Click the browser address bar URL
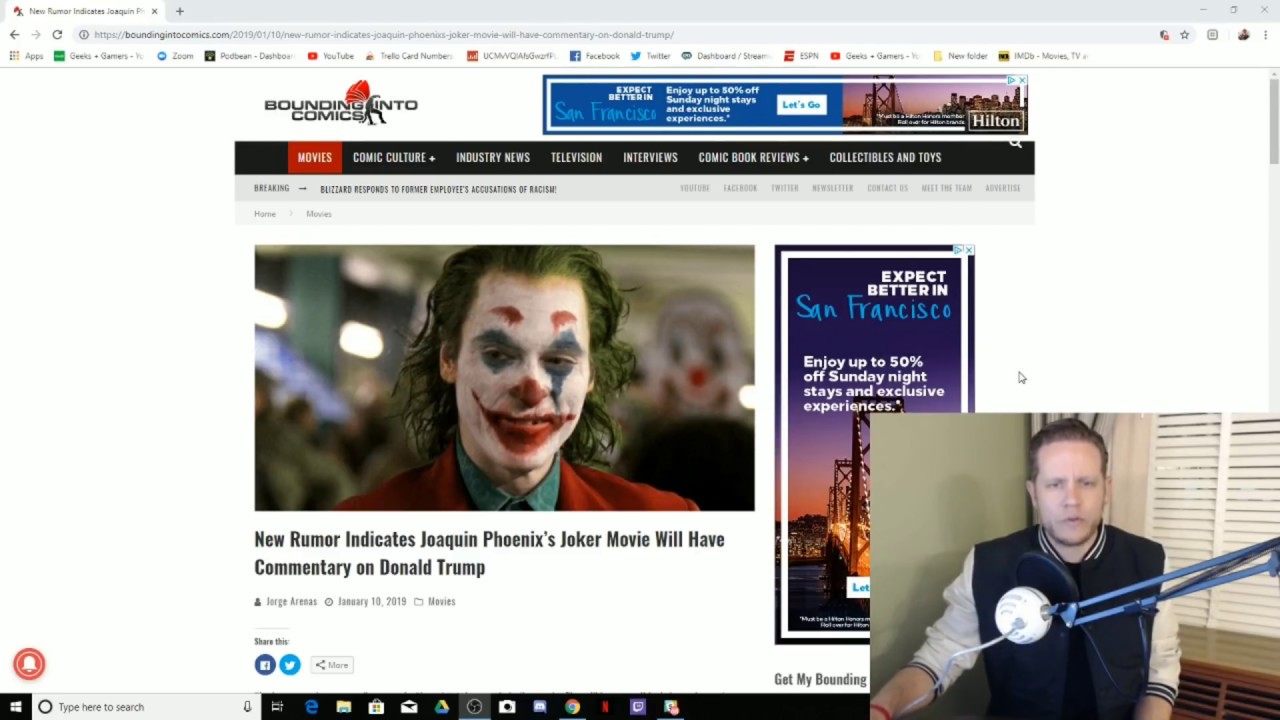The height and width of the screenshot is (720, 1280). 384,34
